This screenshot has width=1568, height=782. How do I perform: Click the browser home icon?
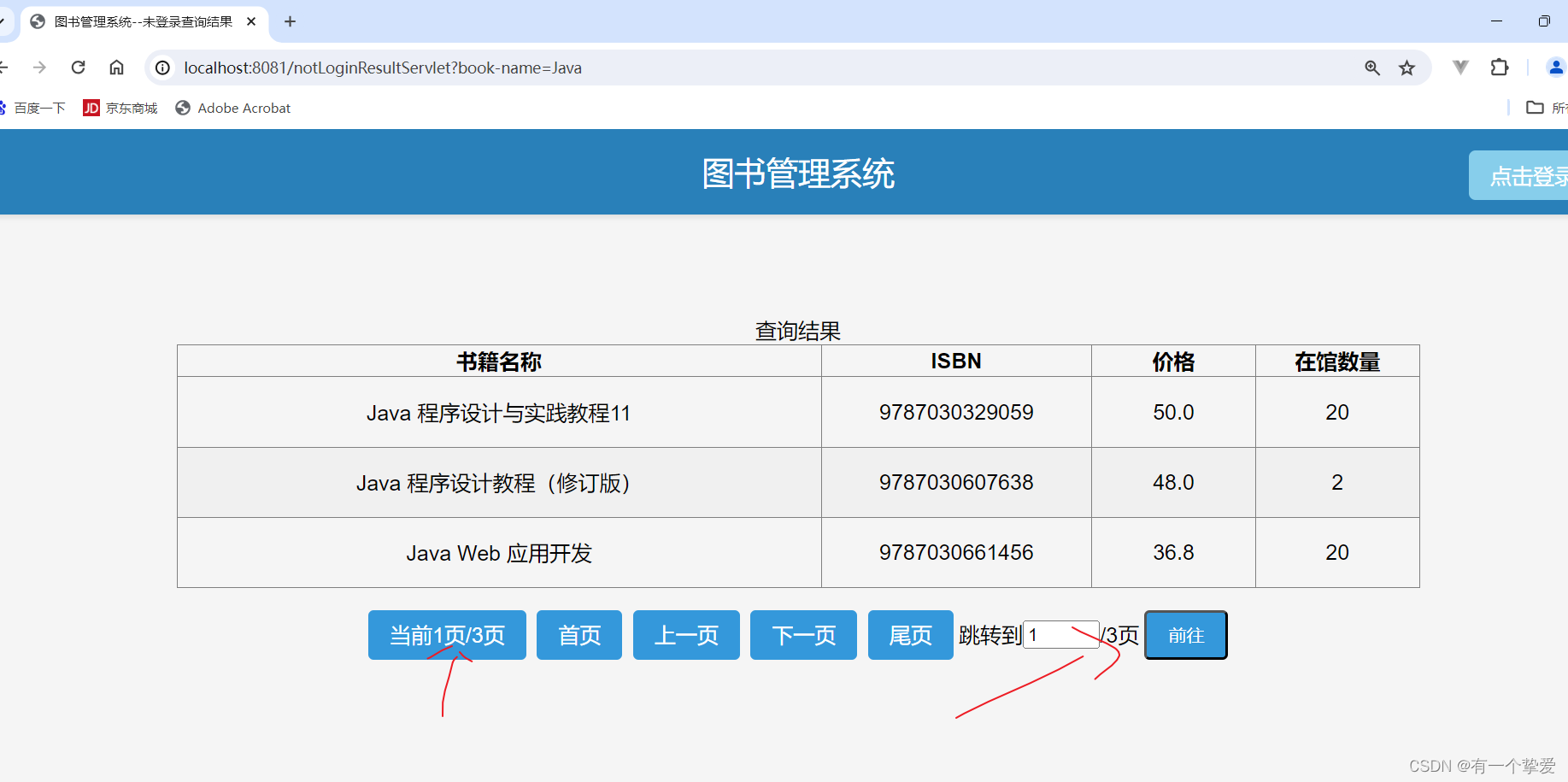[117, 68]
